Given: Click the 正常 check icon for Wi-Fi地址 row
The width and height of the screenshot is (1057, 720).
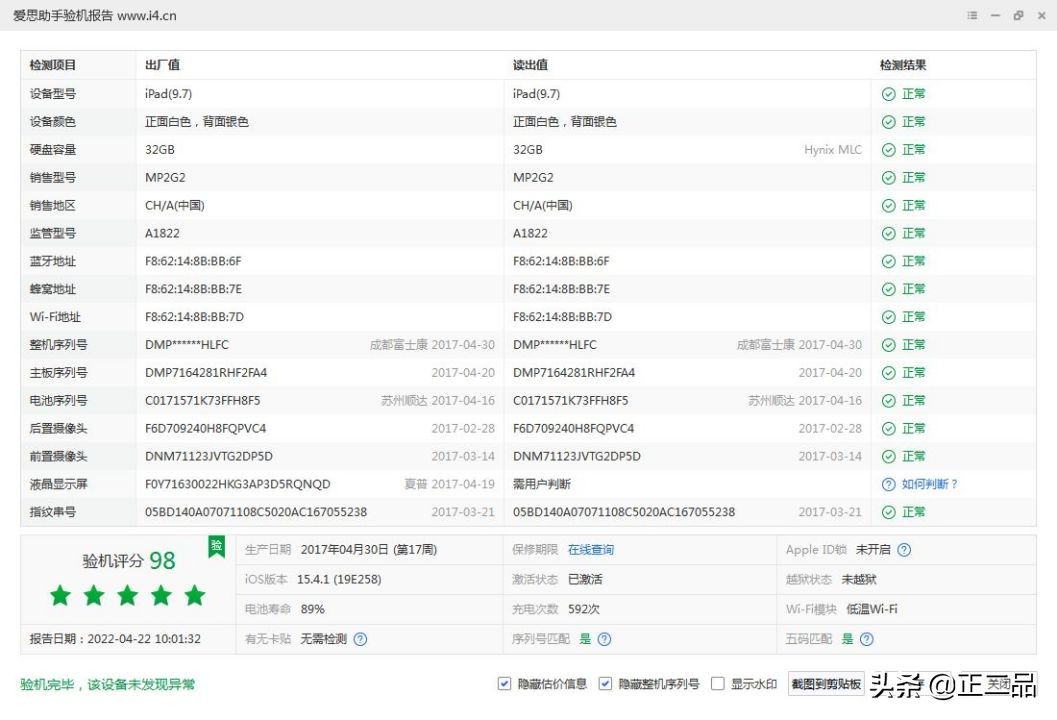Looking at the screenshot, I should pyautogui.click(x=889, y=316).
